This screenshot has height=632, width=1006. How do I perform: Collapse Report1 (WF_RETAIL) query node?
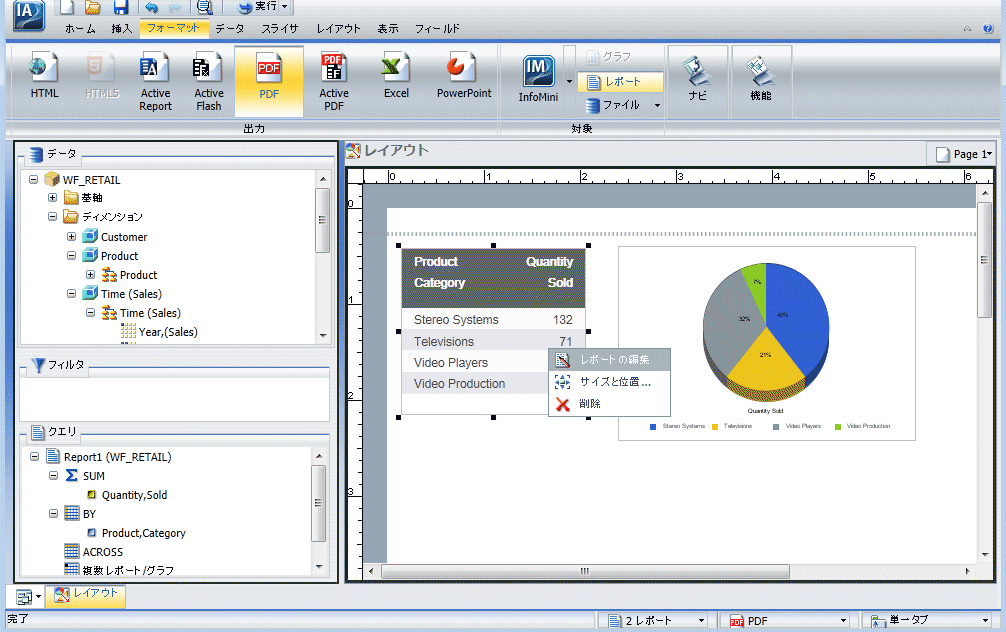click(x=35, y=457)
